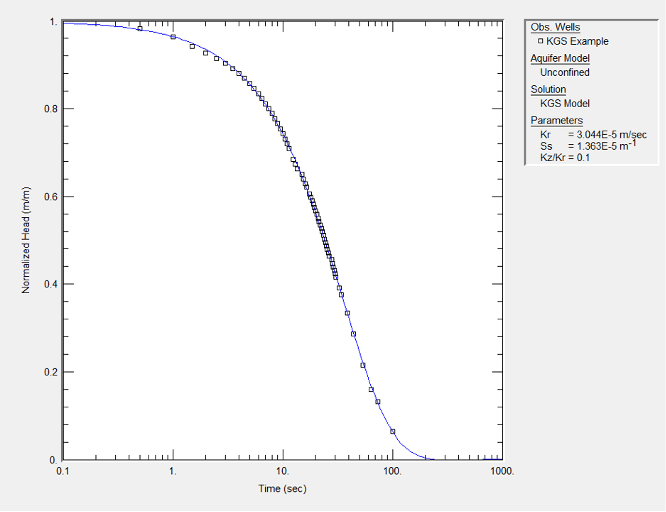Click the KGS Example well name

(x=577, y=41)
